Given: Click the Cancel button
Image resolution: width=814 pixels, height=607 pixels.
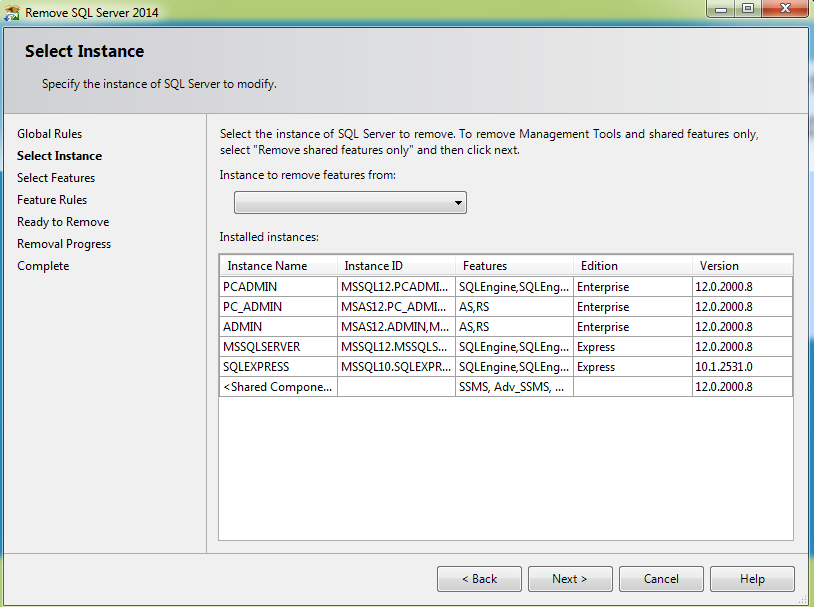Looking at the screenshot, I should [x=661, y=578].
